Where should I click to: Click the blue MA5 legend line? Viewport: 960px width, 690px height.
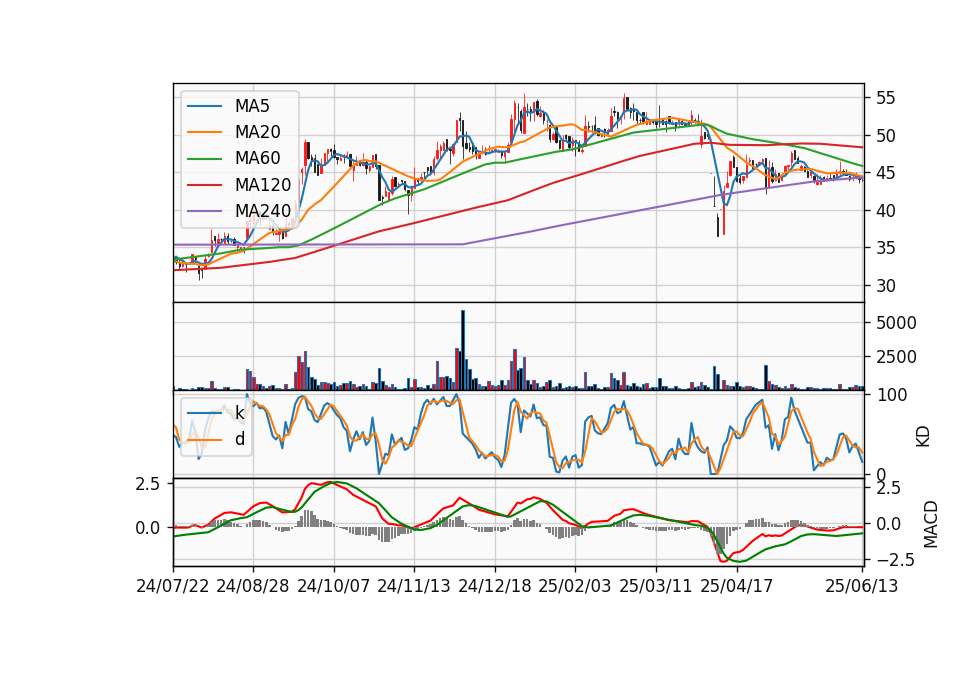[x=204, y=107]
